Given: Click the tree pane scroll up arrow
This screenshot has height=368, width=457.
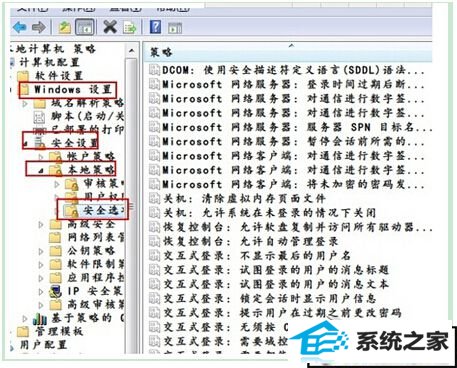Looking at the screenshot, I should click(132, 51).
